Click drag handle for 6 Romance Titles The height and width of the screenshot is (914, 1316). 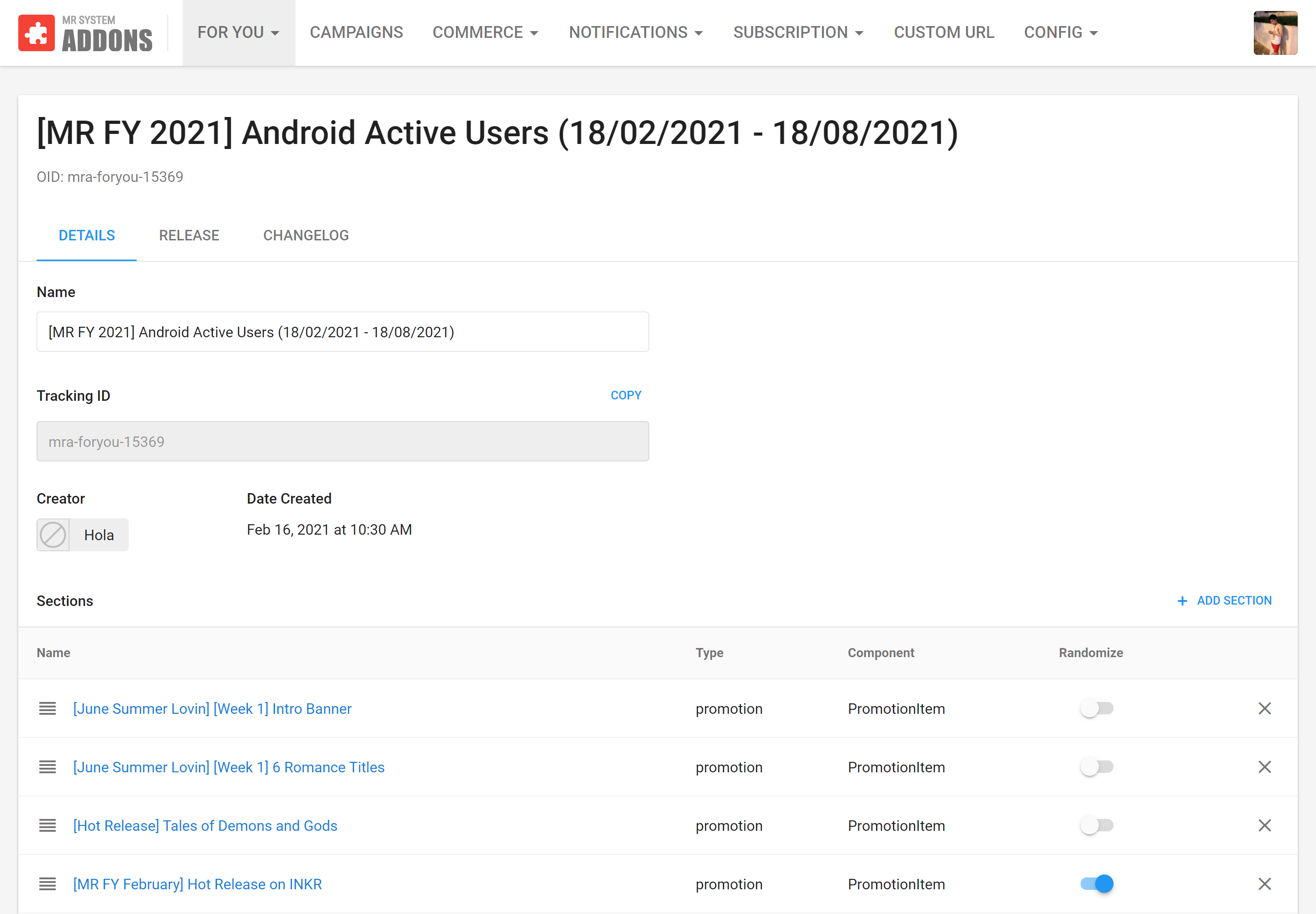pos(48,767)
